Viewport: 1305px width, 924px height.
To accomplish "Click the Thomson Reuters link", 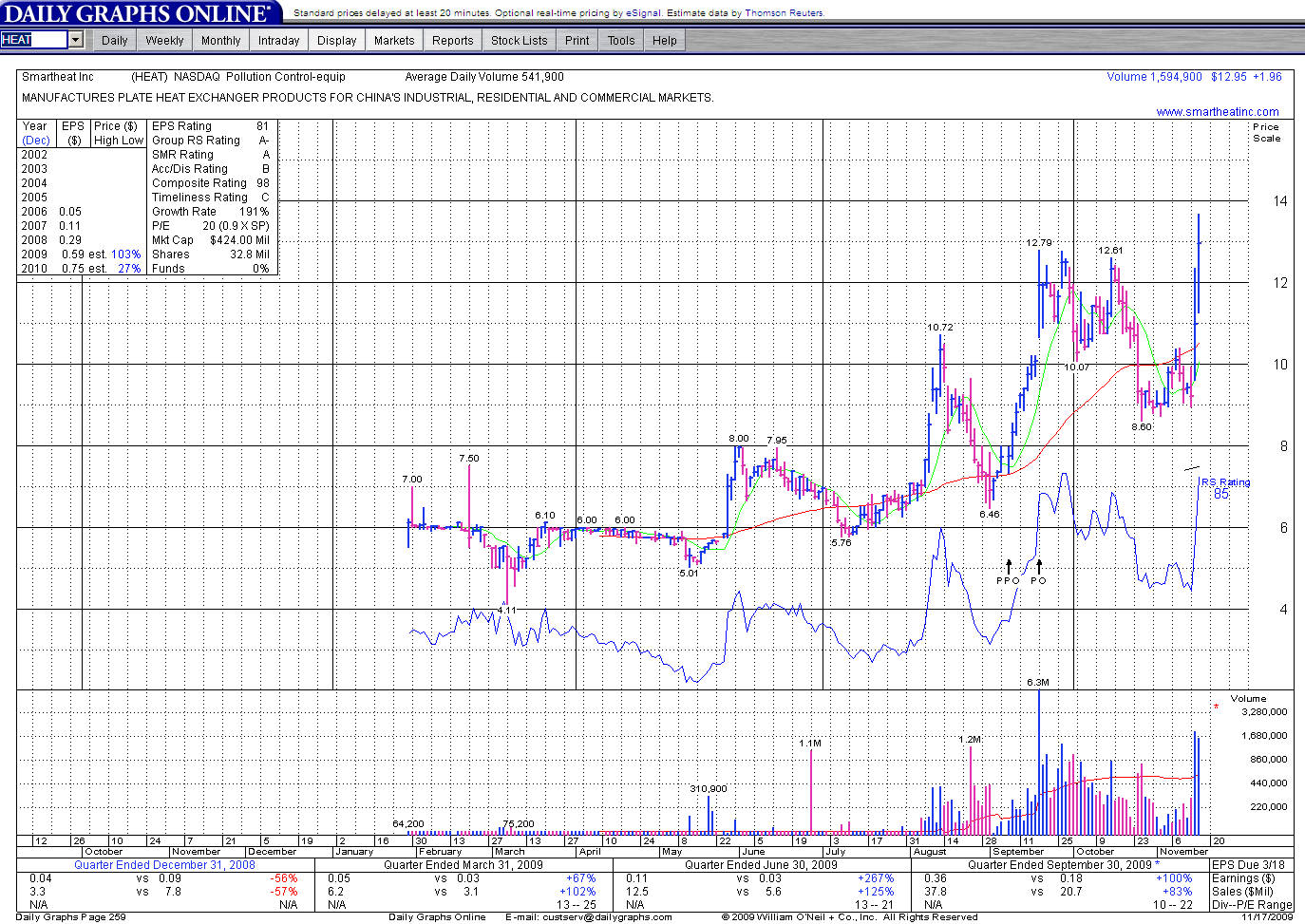I will point(784,13).
